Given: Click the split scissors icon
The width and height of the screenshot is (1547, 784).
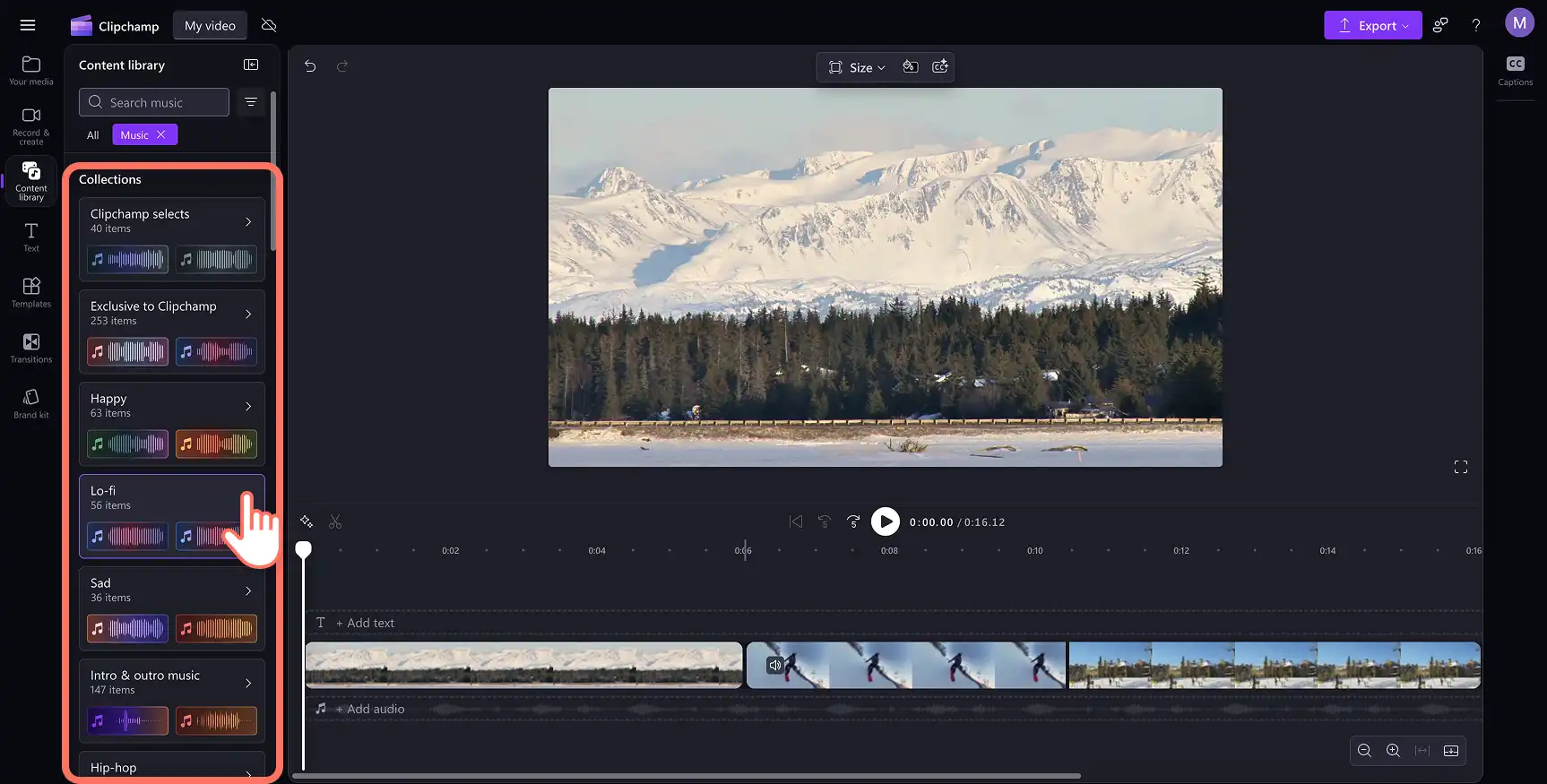Looking at the screenshot, I should point(335,521).
